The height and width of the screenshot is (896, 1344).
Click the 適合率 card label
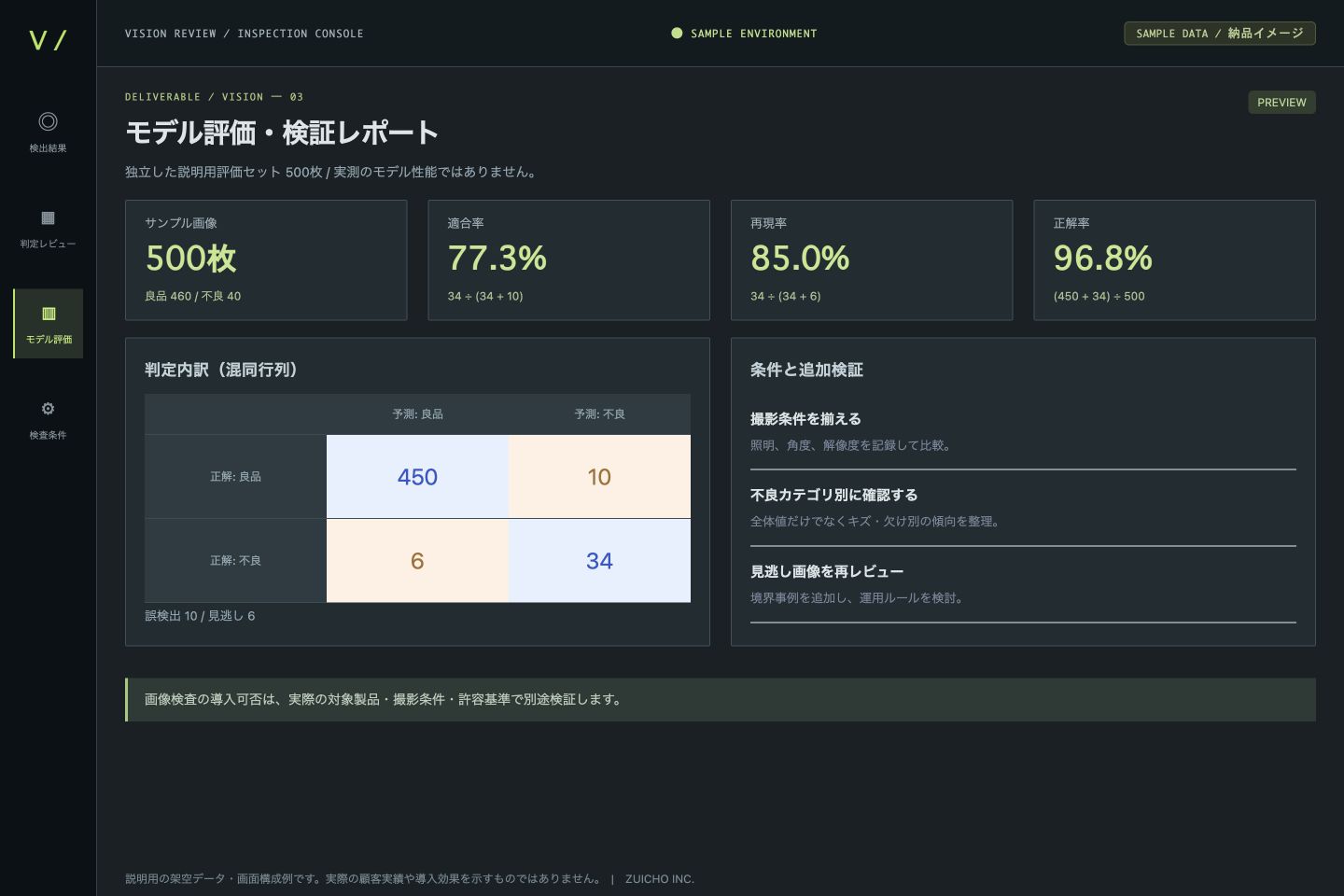tap(466, 223)
